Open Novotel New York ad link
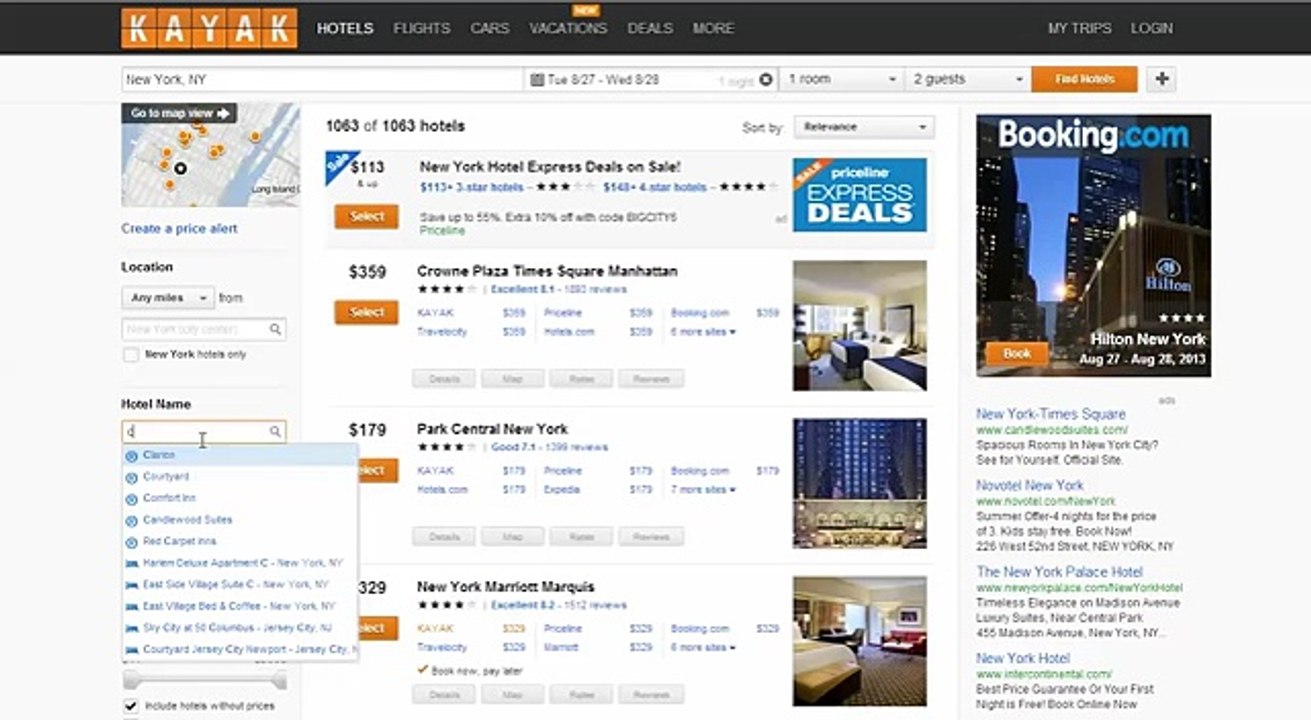1311x720 pixels. pyautogui.click(x=1030, y=485)
